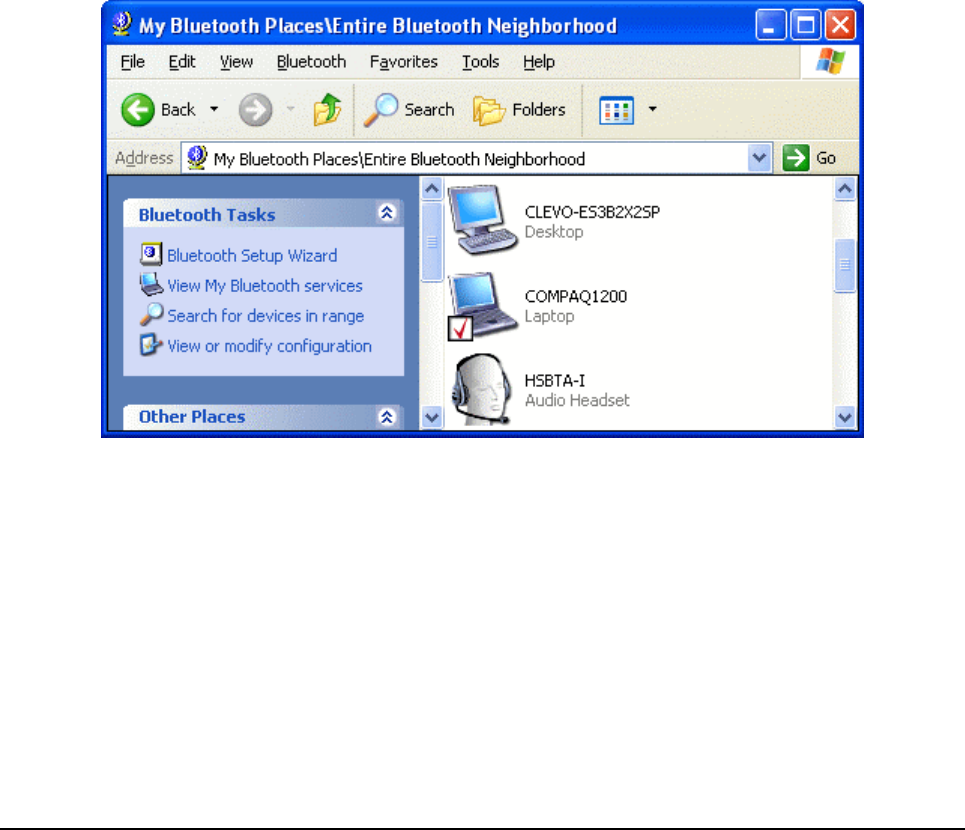Click the task pane scroll up arrow
This screenshot has height=830, width=965.
[x=432, y=188]
